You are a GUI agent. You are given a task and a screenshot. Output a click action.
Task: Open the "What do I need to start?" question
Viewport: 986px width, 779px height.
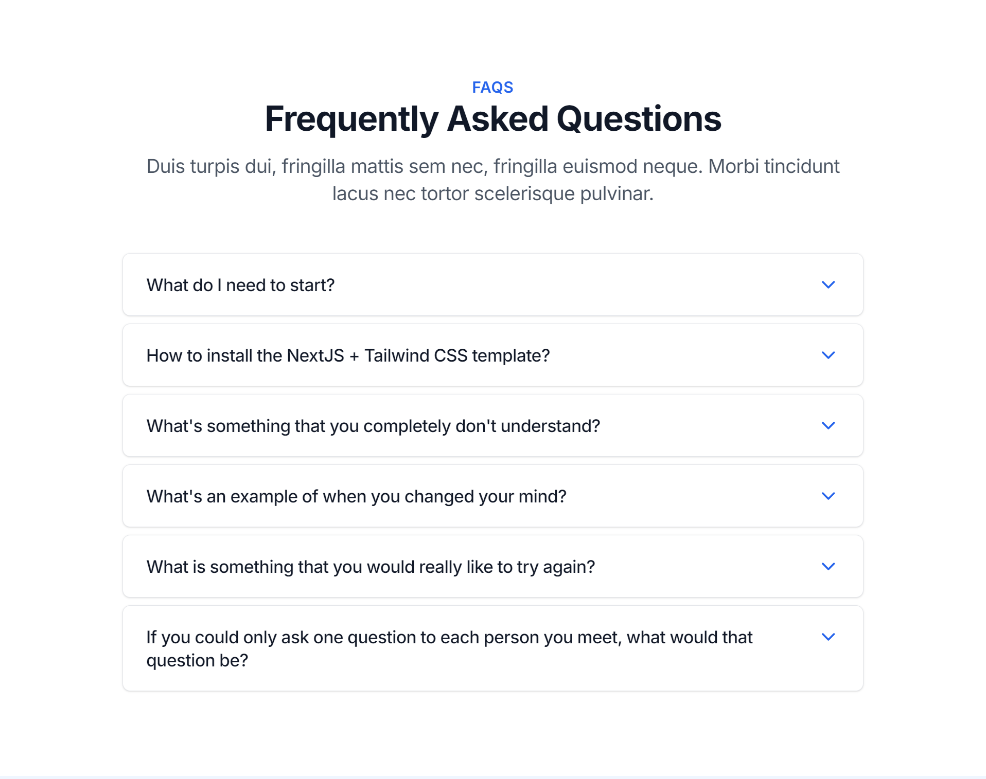coord(240,285)
